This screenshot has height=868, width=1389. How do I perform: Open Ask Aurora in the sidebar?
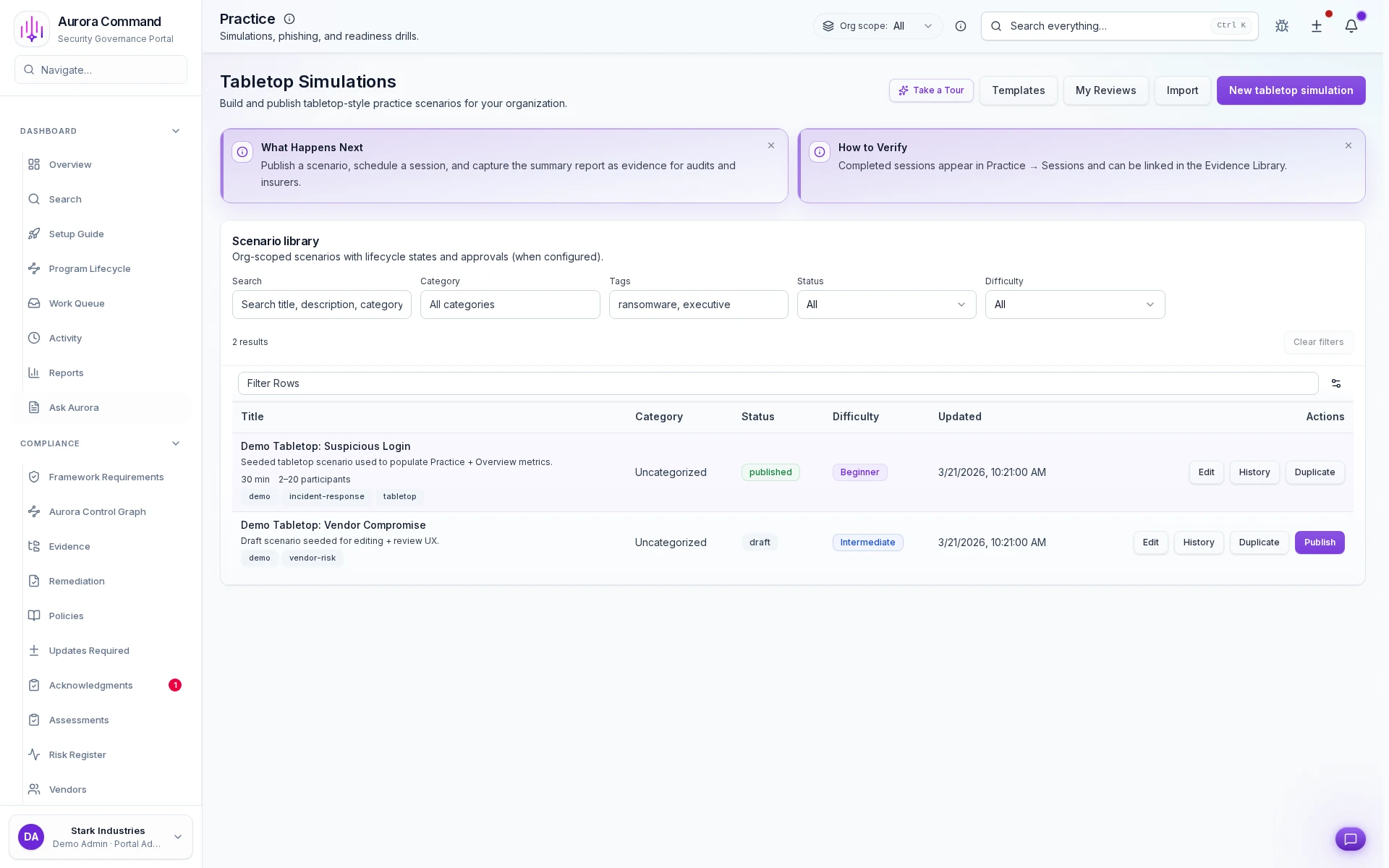click(x=74, y=407)
